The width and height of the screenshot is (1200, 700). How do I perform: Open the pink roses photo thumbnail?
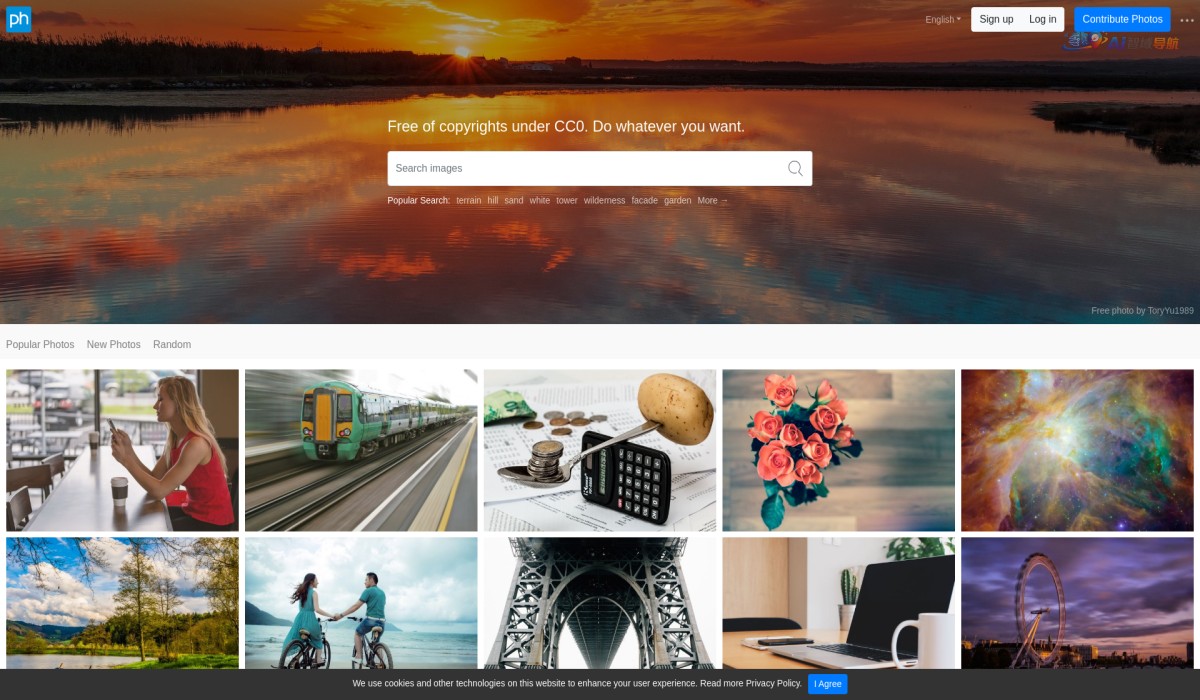click(x=838, y=450)
